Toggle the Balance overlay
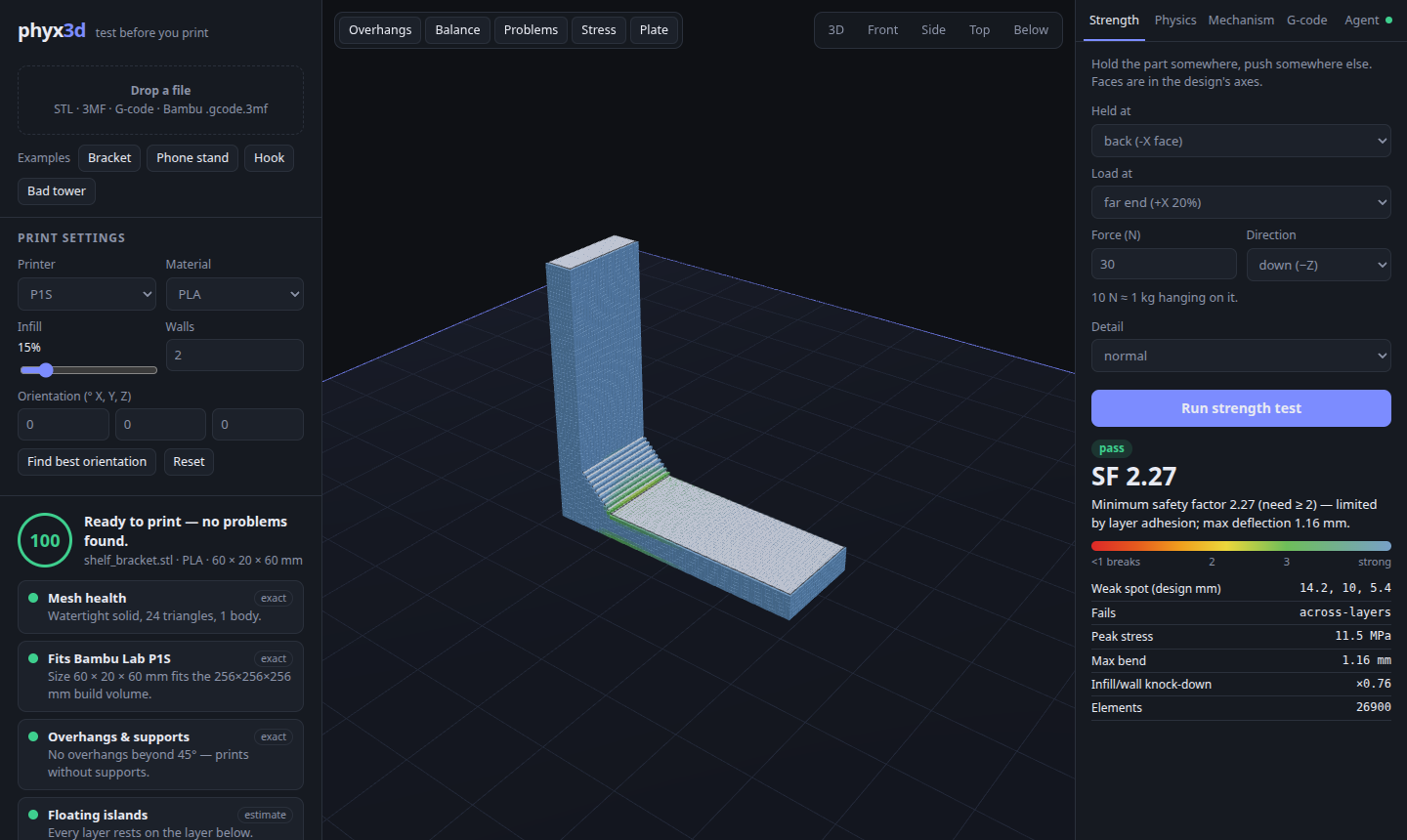Viewport: 1407px width, 840px height. coord(457,30)
